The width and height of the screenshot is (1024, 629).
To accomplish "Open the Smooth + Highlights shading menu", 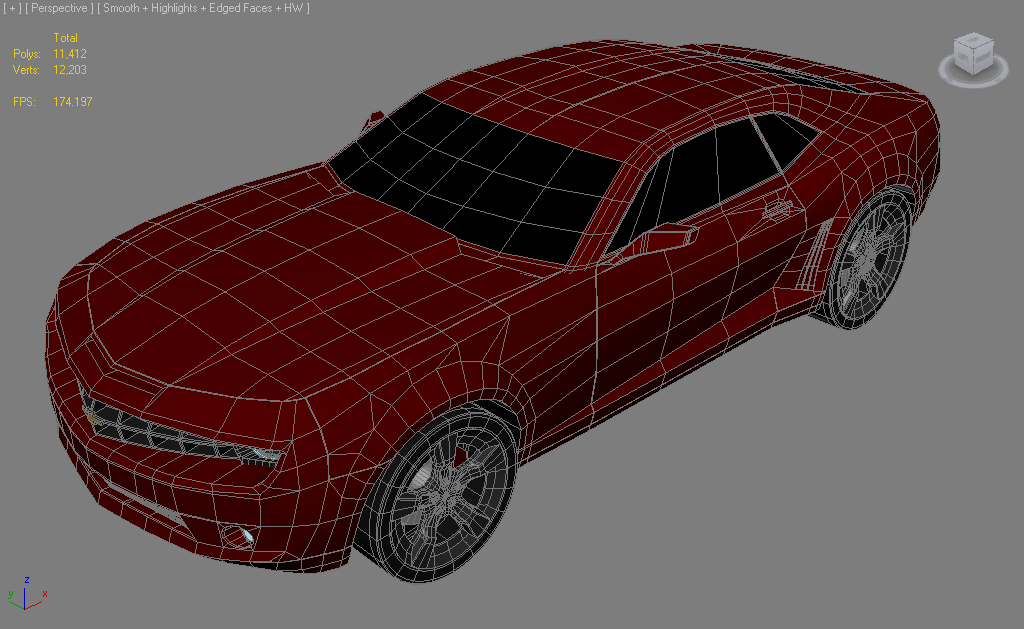I will pyautogui.click(x=204, y=8).
